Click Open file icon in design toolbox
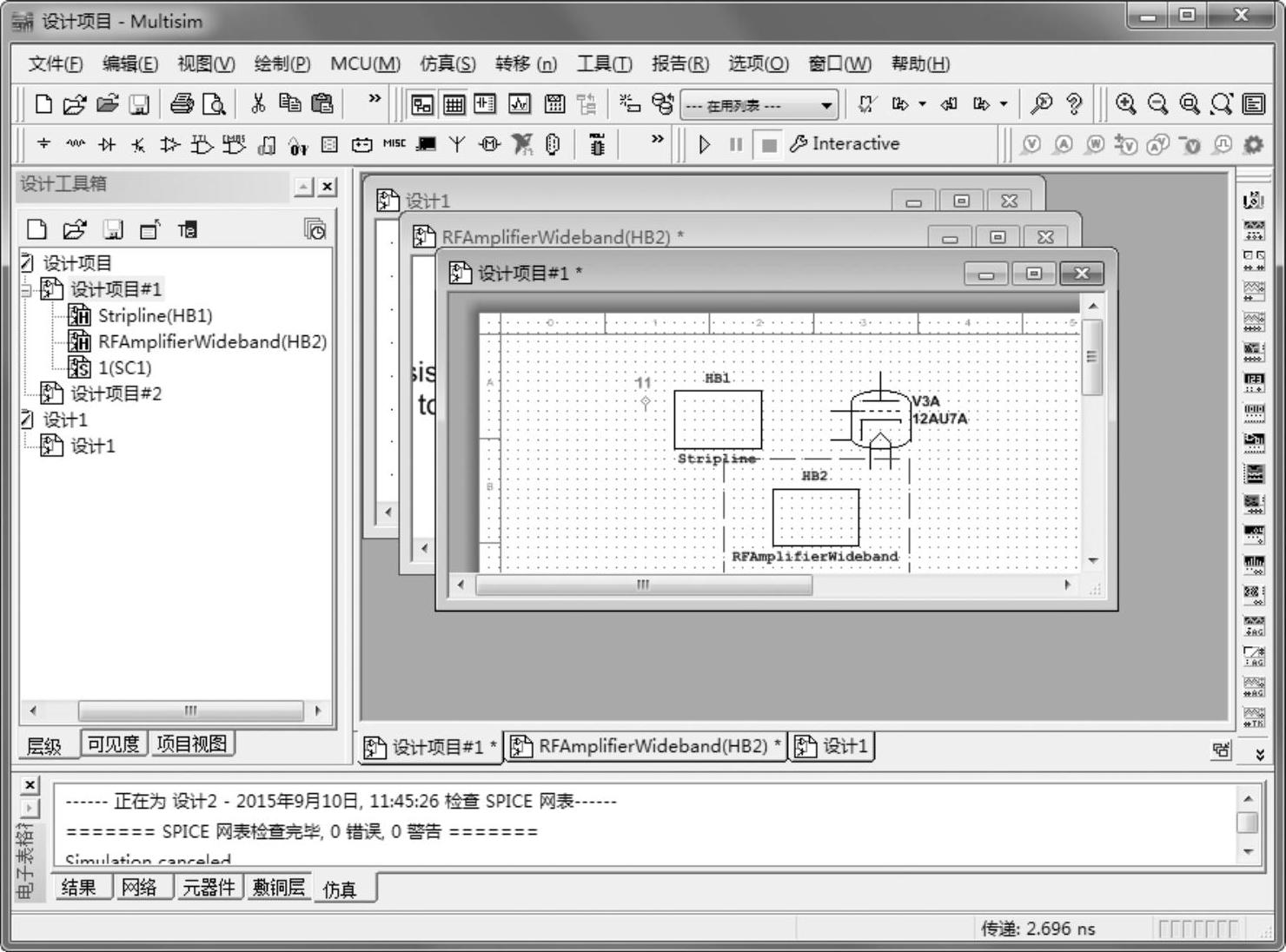Screen dimensions: 1286x952 coord(75,229)
